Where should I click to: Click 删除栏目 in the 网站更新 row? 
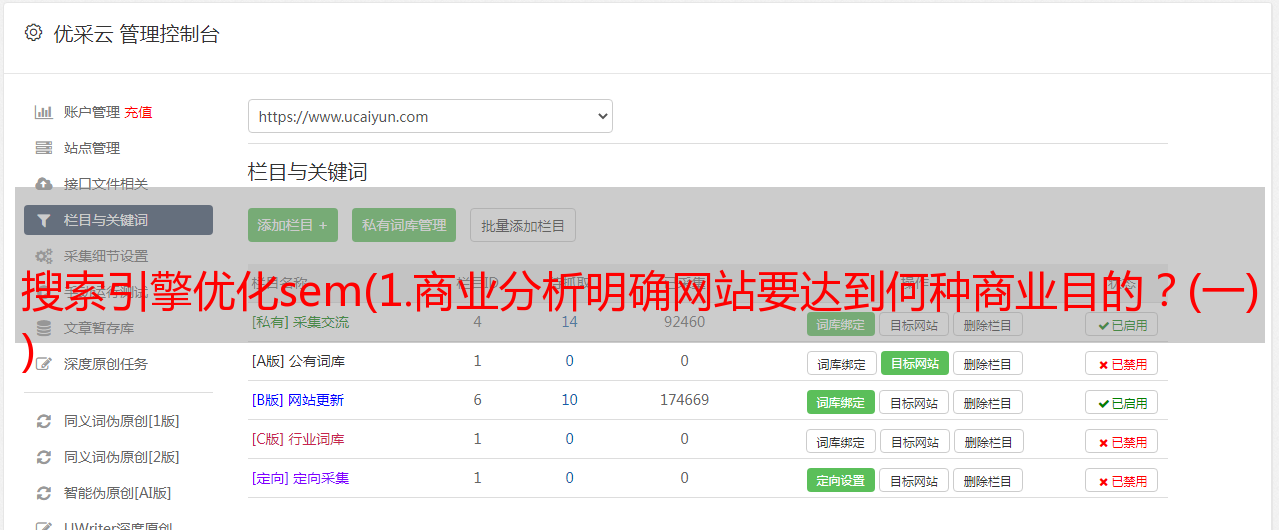[x=988, y=402]
